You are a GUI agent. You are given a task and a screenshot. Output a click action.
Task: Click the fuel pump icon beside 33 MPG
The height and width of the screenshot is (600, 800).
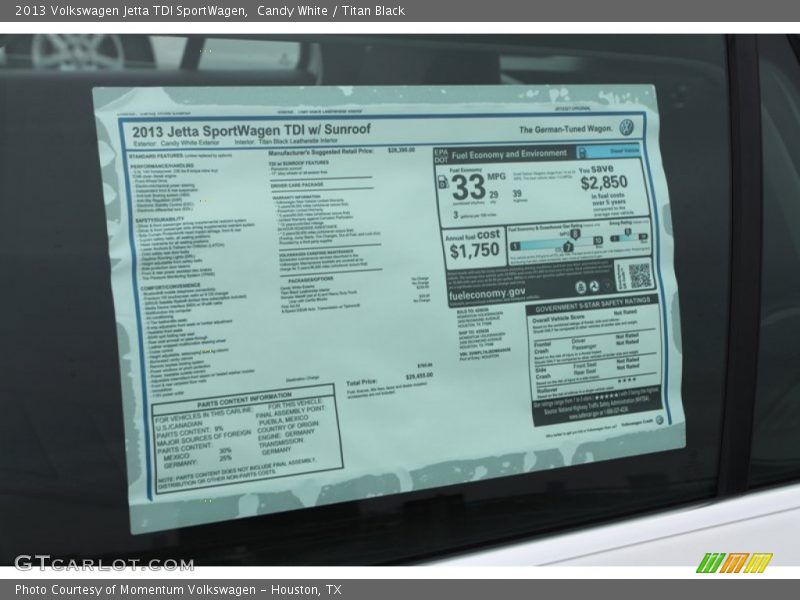pos(444,181)
